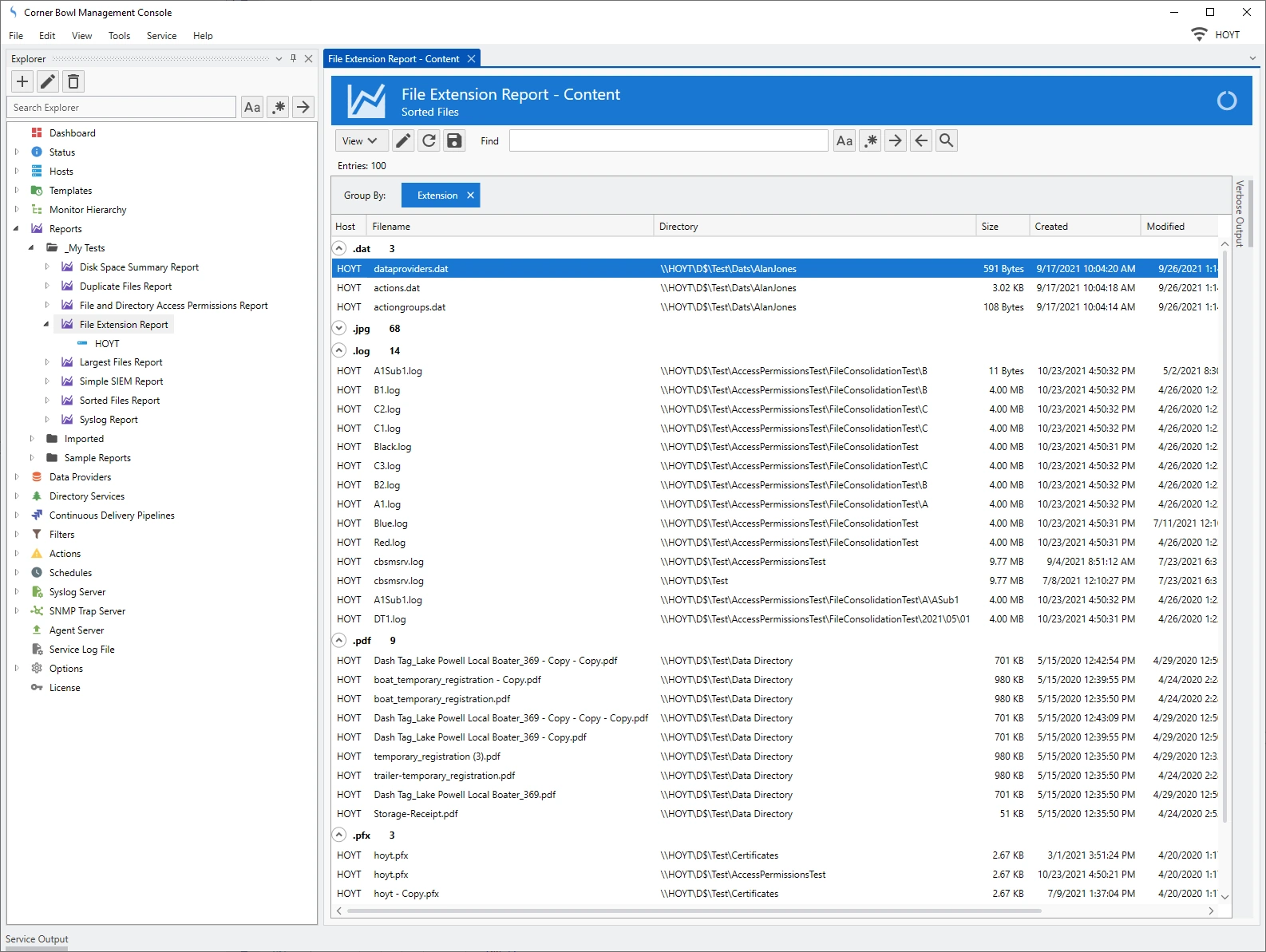This screenshot has height=952, width=1266.
Task: Toggle match case in Explorer search
Action: (x=252, y=107)
